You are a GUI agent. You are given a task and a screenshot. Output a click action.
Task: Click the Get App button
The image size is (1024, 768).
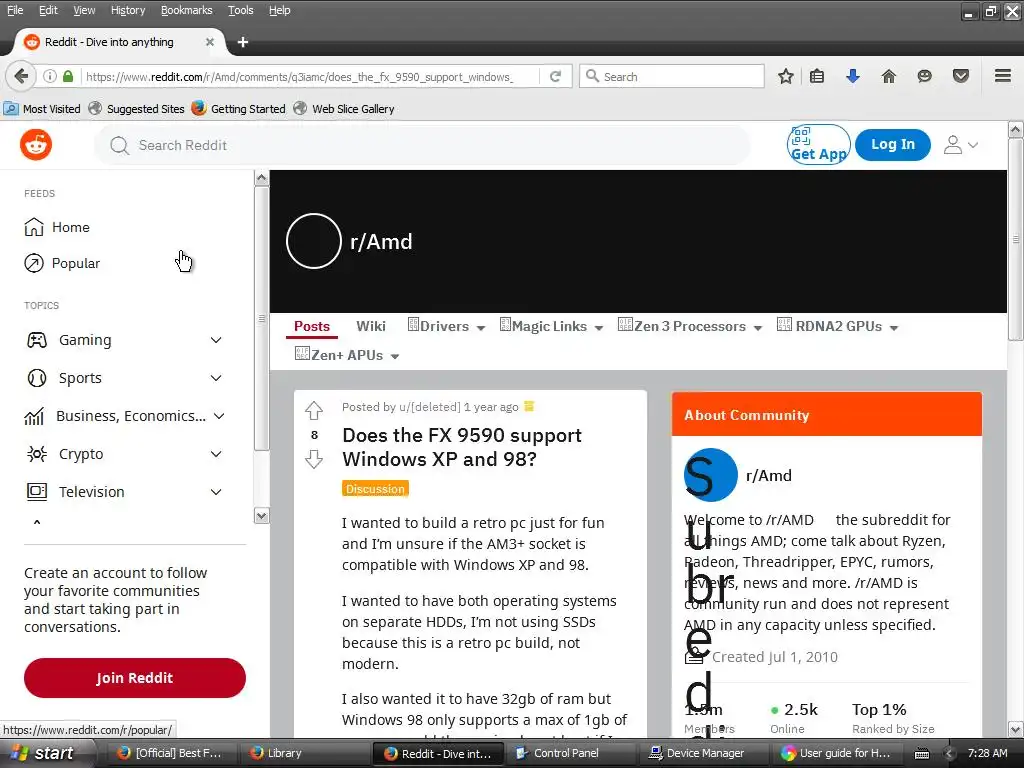pos(818,144)
